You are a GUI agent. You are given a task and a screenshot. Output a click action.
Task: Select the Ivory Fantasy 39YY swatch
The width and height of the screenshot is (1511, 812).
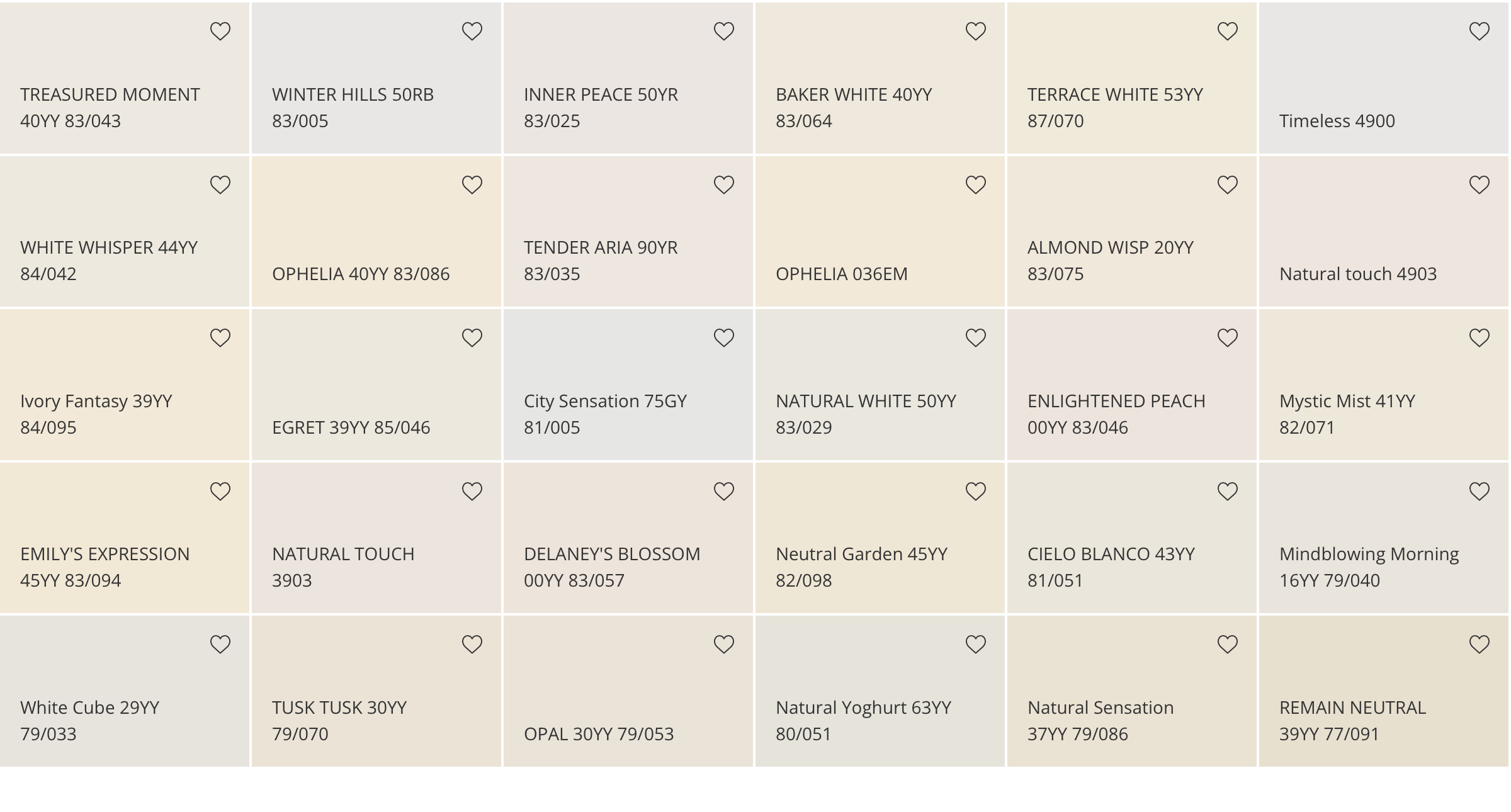125,385
